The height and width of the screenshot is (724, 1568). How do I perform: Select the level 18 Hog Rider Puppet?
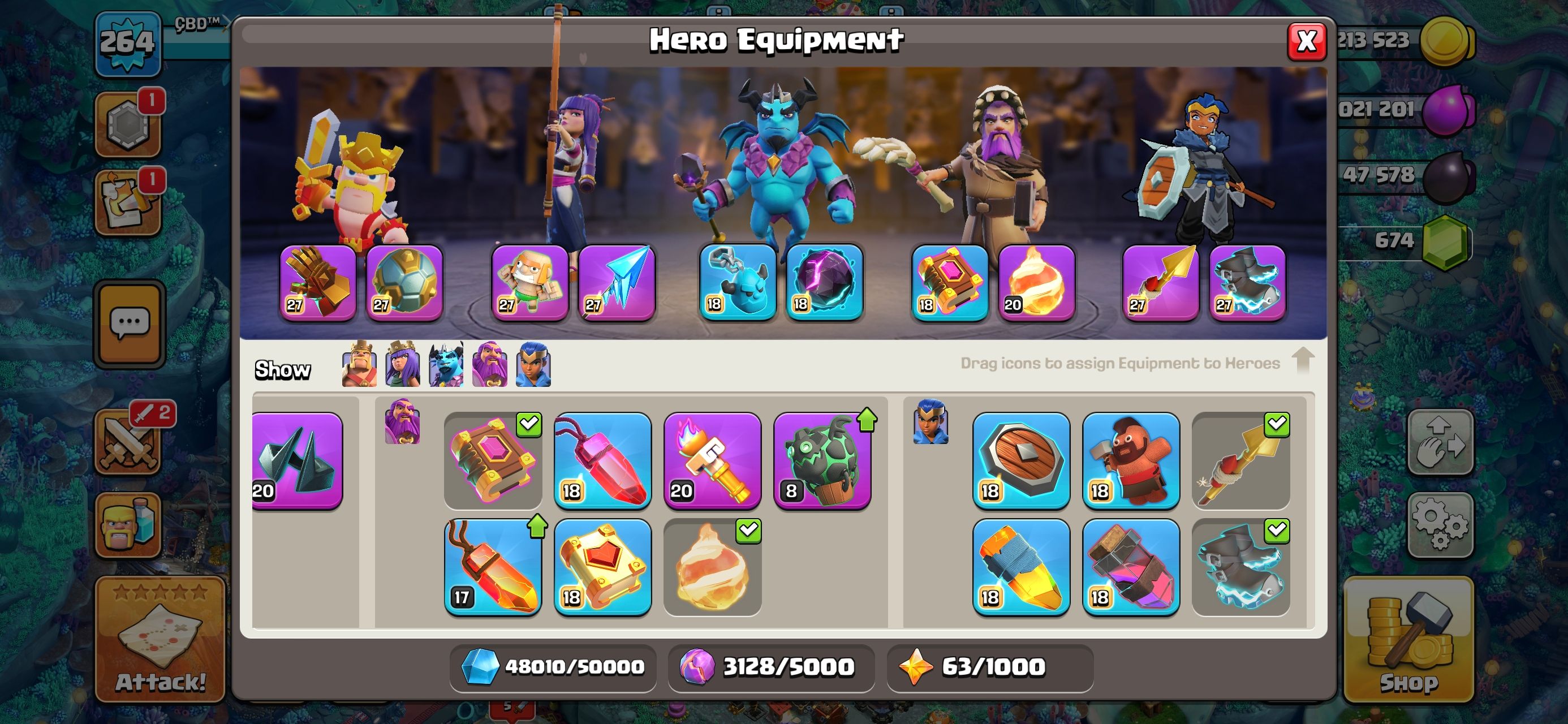1131,461
